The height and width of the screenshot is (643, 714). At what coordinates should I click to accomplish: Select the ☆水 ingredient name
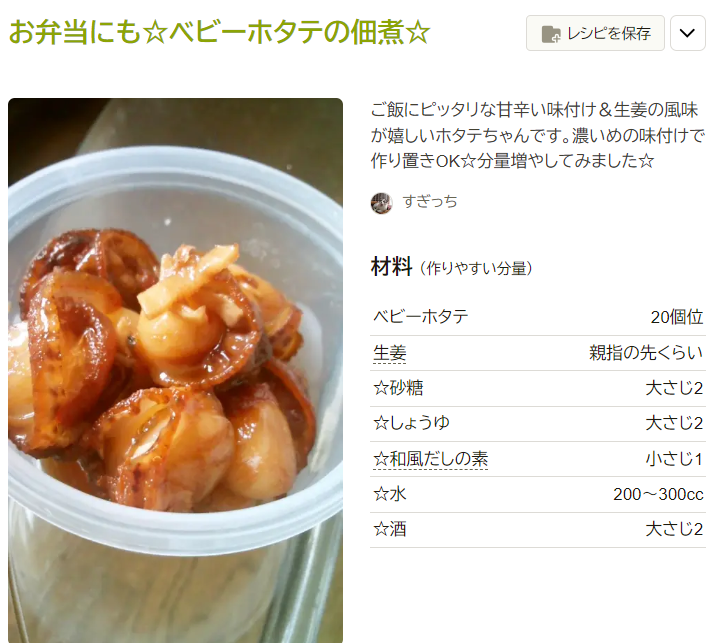(x=389, y=494)
